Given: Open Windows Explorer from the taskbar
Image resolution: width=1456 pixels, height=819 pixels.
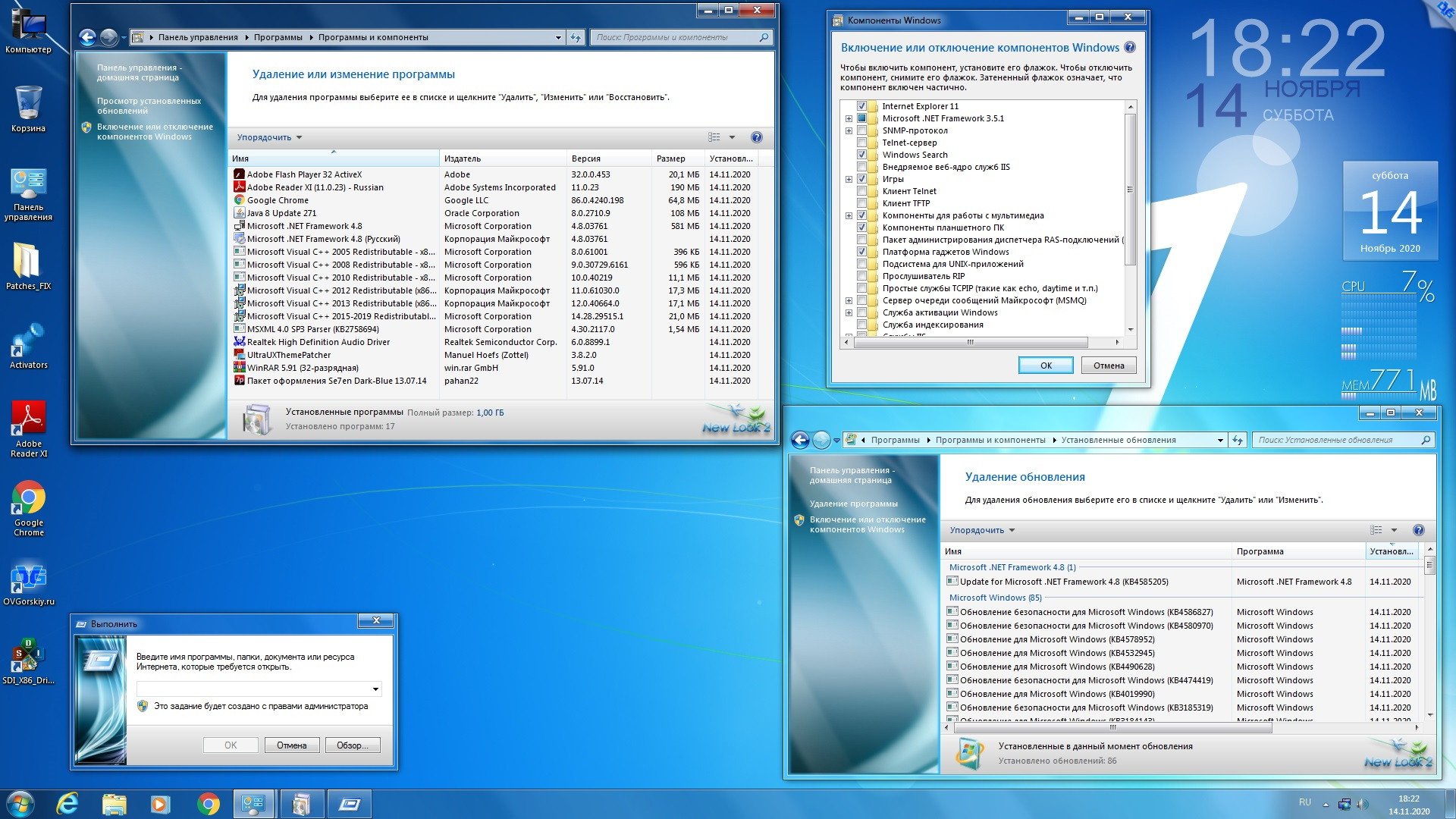Looking at the screenshot, I should point(114,804).
